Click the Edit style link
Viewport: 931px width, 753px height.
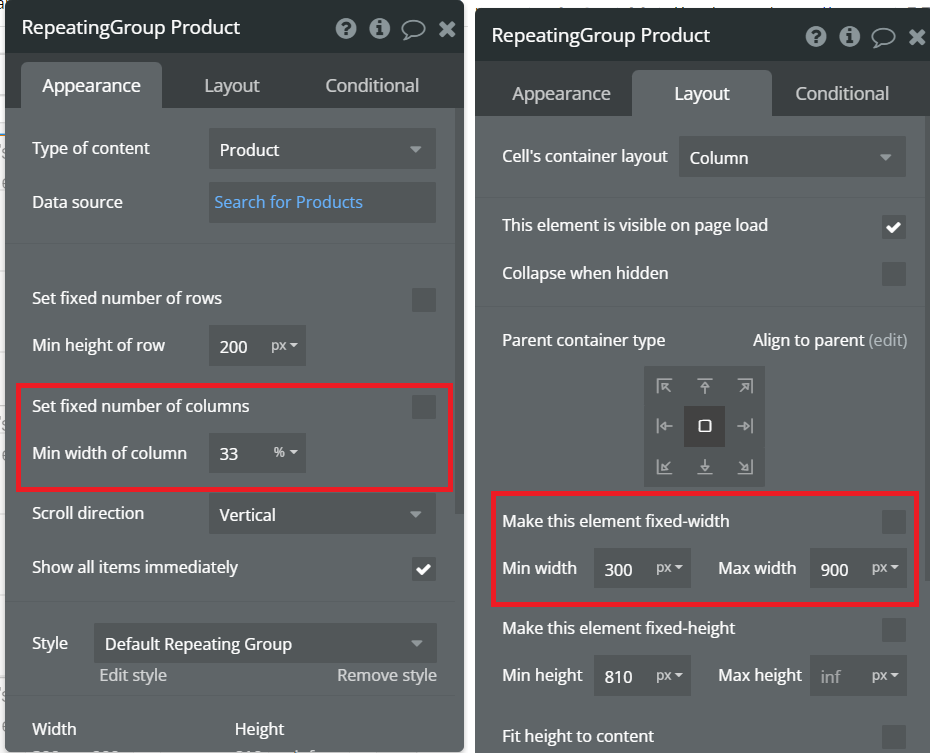(x=133, y=675)
